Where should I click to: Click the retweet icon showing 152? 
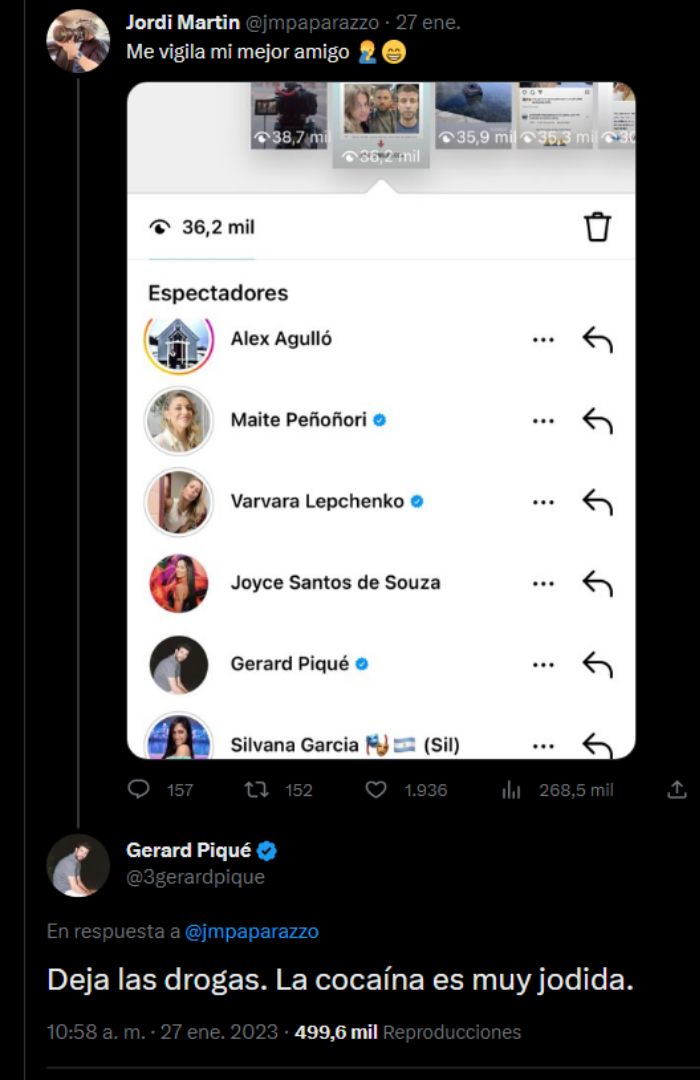coord(257,790)
